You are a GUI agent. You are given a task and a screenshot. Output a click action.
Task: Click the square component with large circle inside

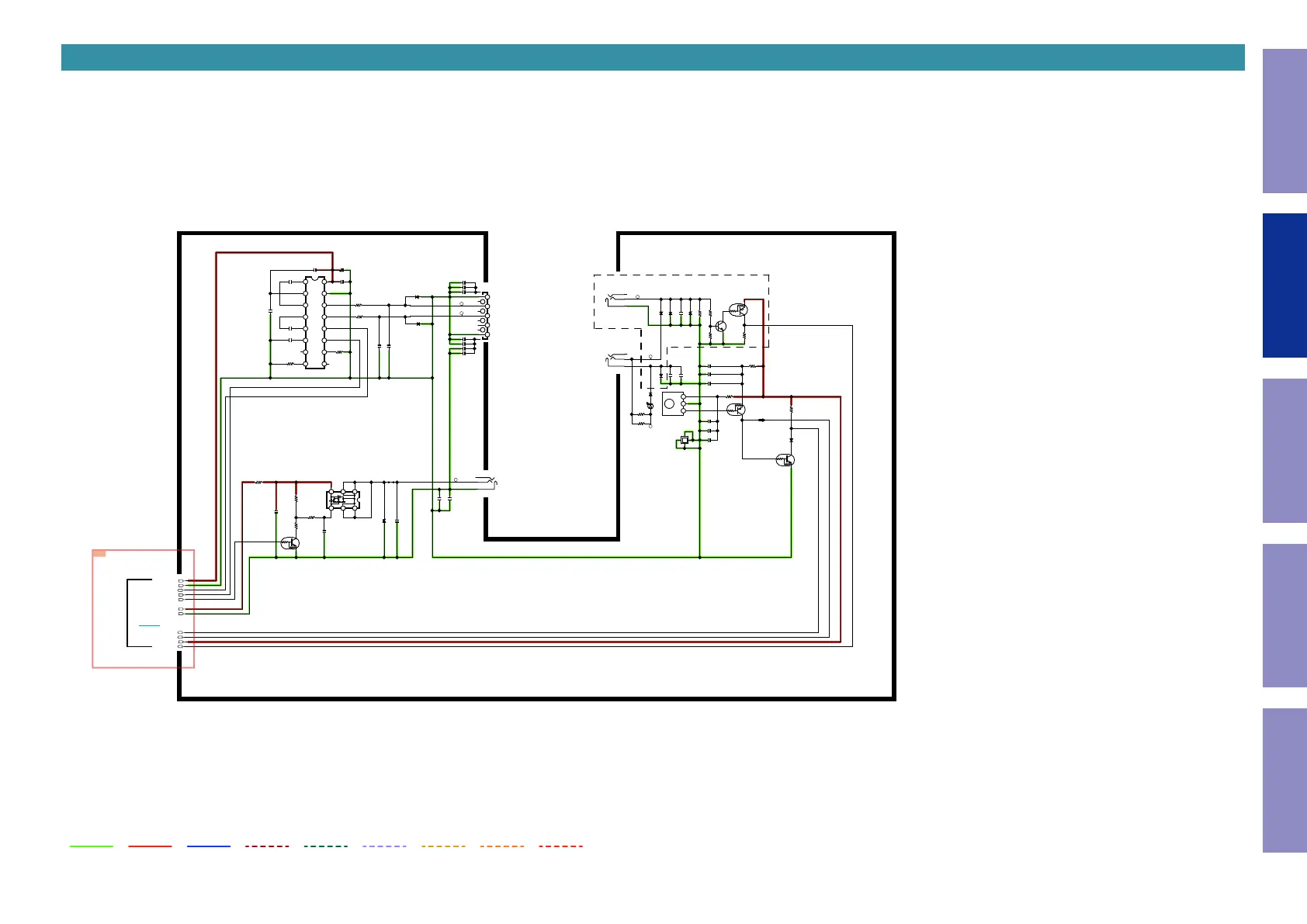(671, 404)
